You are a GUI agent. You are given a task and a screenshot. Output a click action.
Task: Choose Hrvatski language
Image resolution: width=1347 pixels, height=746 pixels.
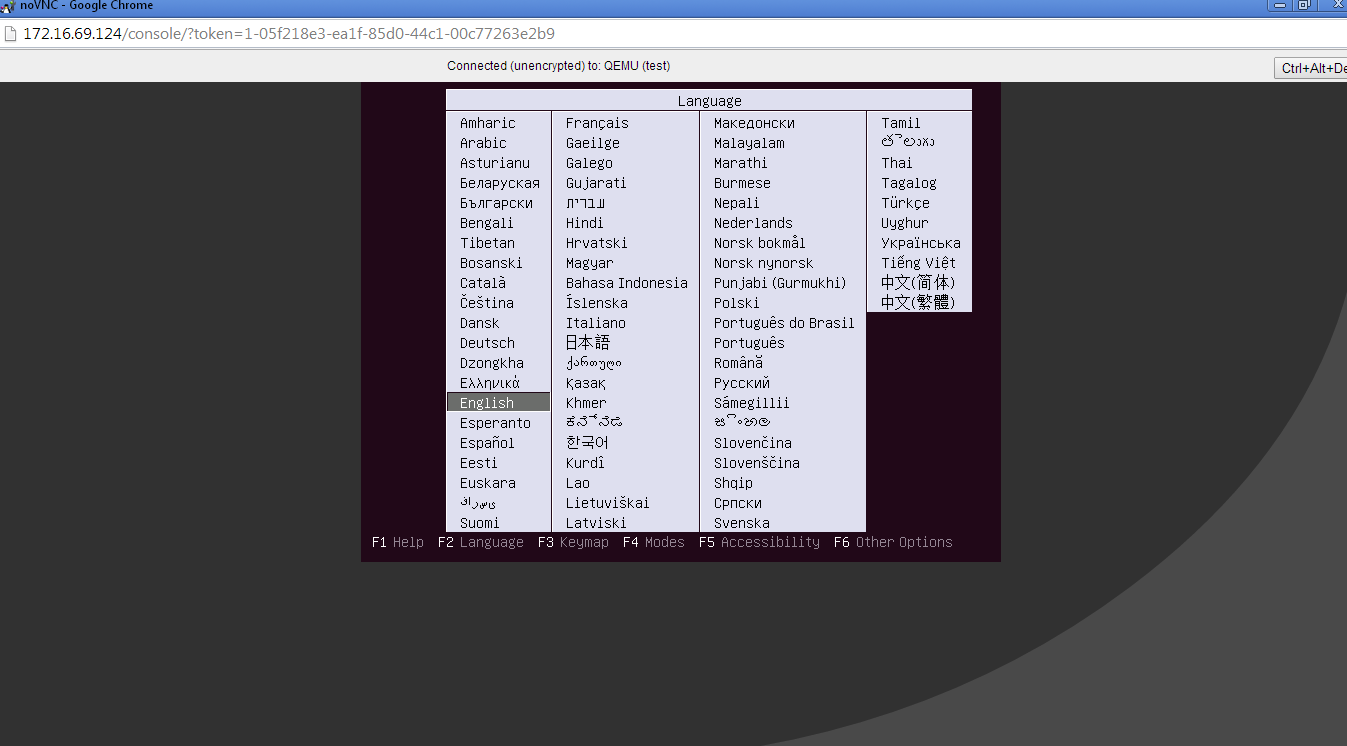(x=597, y=243)
